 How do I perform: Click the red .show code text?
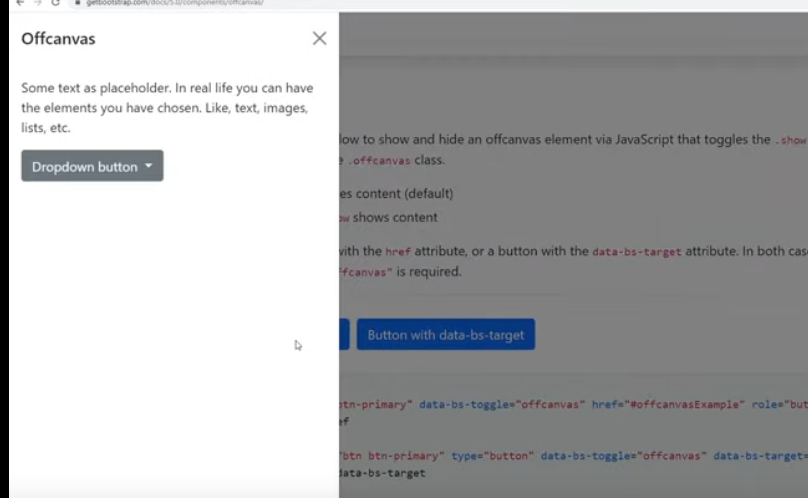click(x=790, y=141)
